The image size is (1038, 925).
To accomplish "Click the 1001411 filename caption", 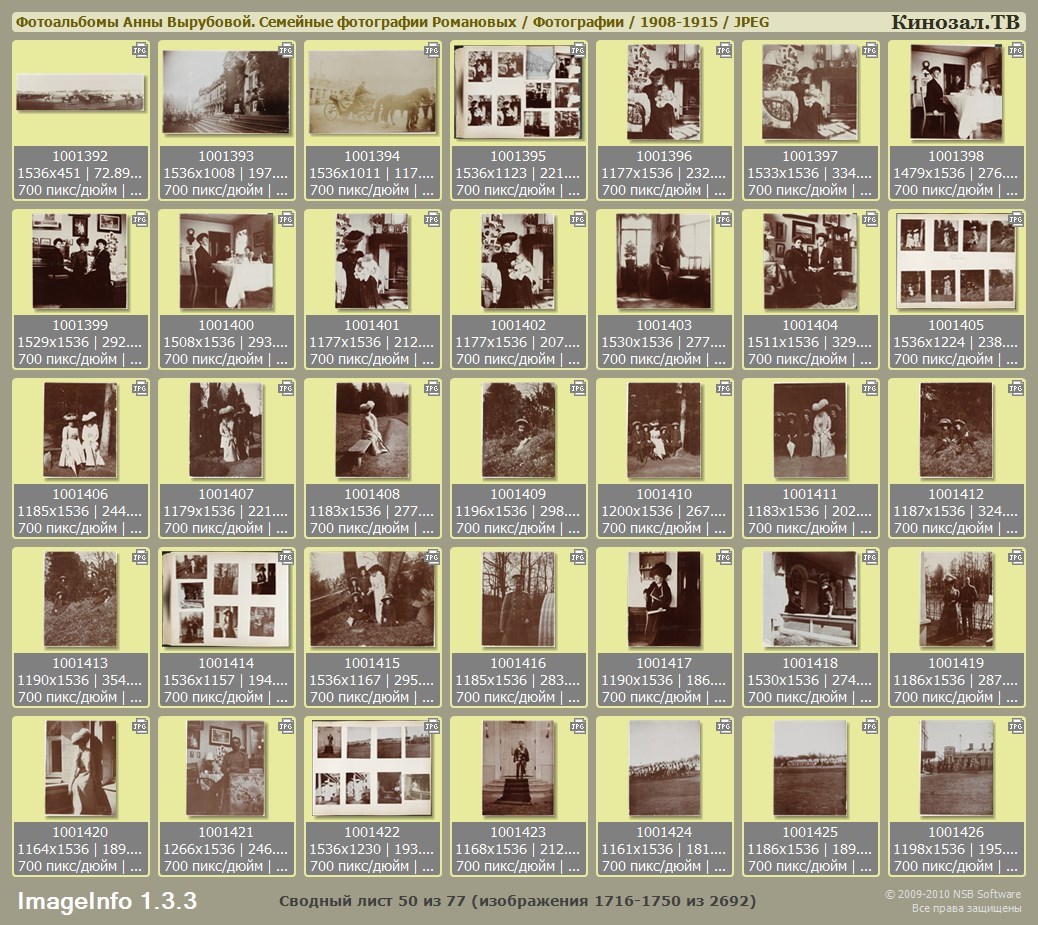I will pyautogui.click(x=810, y=494).
